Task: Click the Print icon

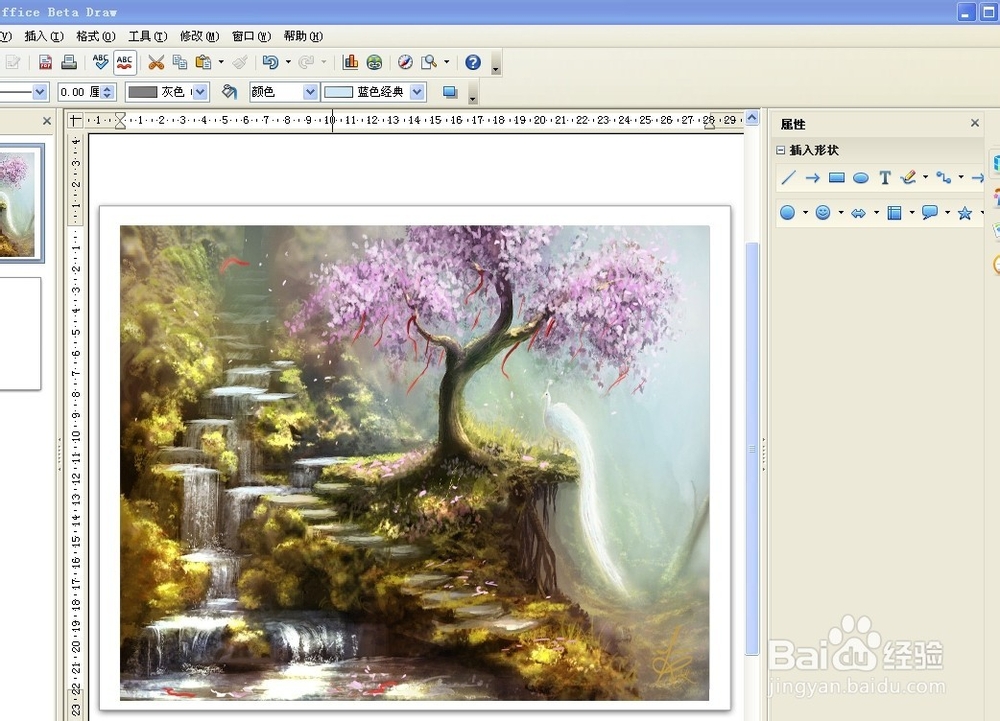Action: (x=69, y=62)
